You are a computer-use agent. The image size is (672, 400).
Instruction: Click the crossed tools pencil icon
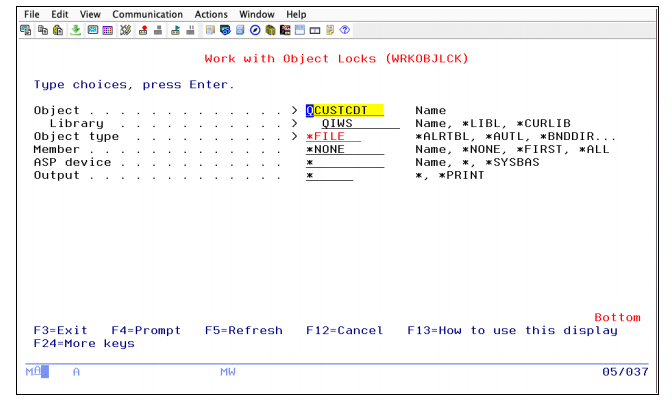126,30
